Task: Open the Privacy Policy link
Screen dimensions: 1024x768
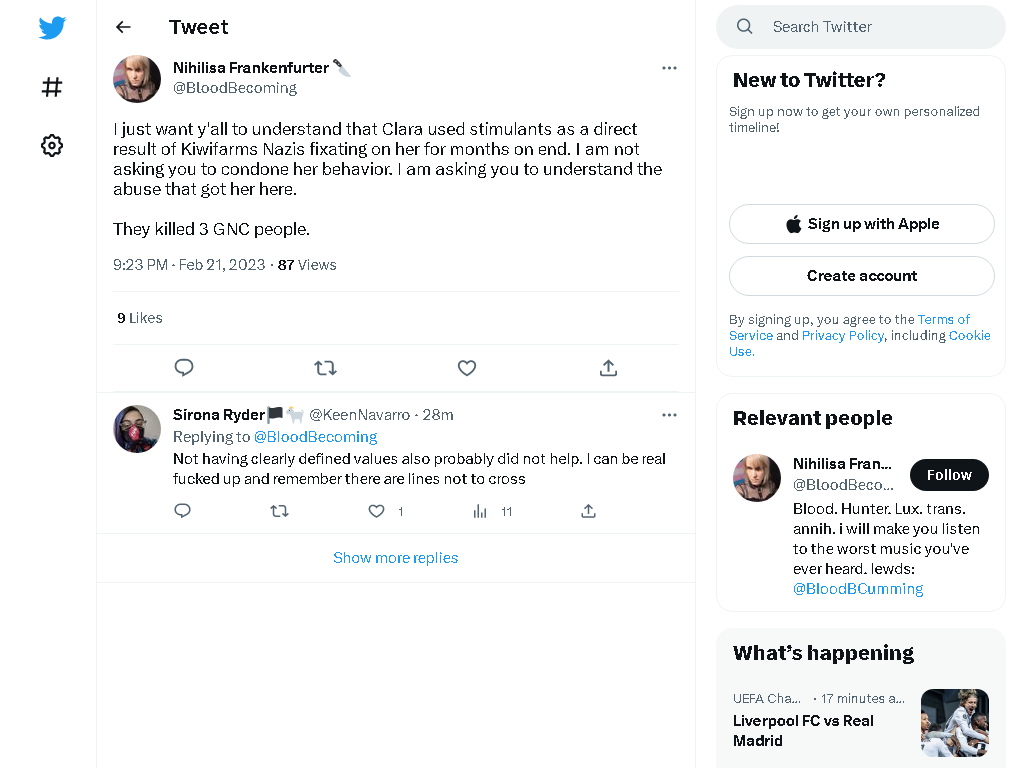Action: (842, 335)
